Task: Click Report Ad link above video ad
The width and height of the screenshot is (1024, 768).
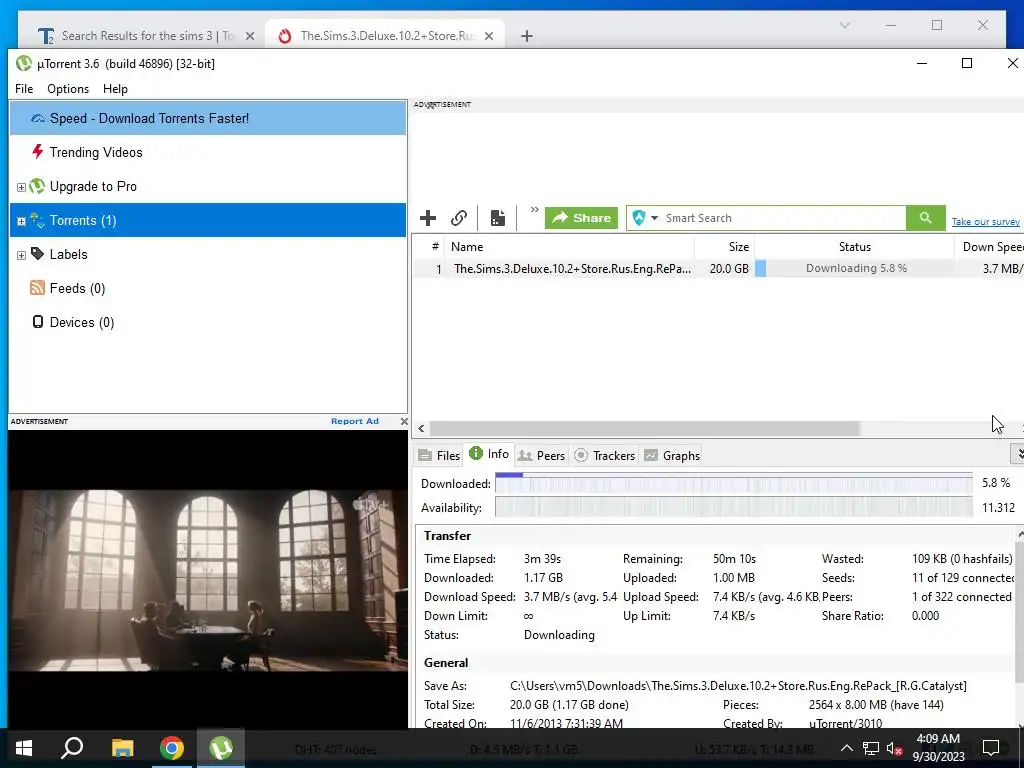Action: coord(355,421)
